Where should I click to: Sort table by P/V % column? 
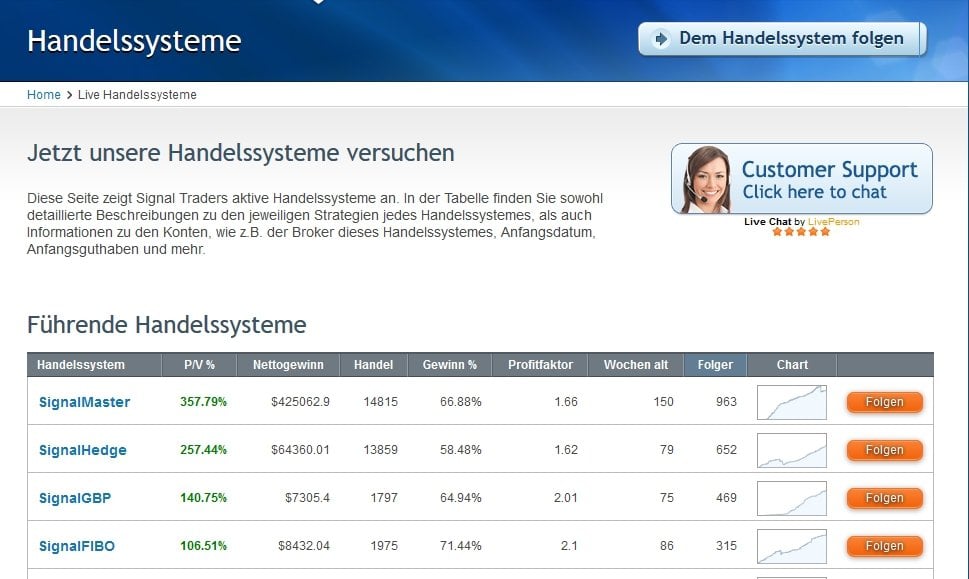[x=199, y=365]
